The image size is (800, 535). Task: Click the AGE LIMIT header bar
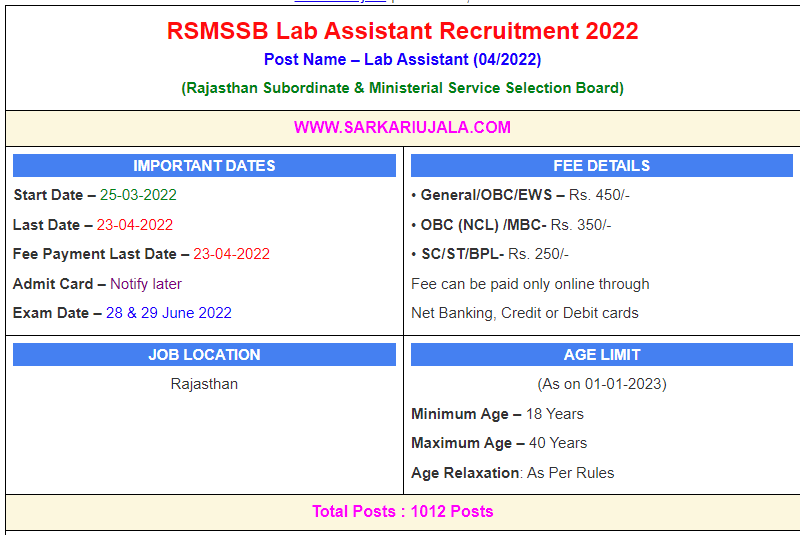point(601,355)
